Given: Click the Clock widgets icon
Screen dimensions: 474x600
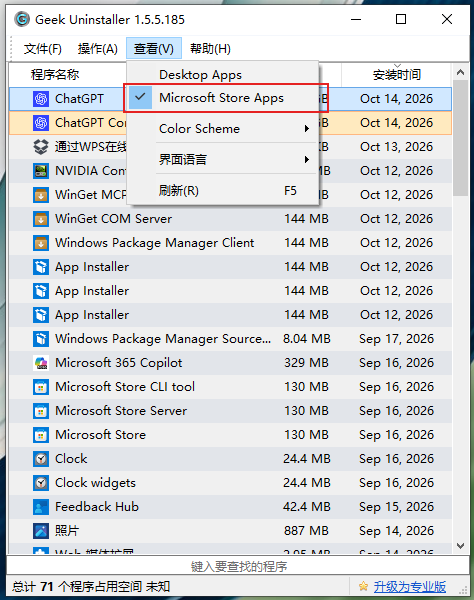Looking at the screenshot, I should (x=41, y=483).
